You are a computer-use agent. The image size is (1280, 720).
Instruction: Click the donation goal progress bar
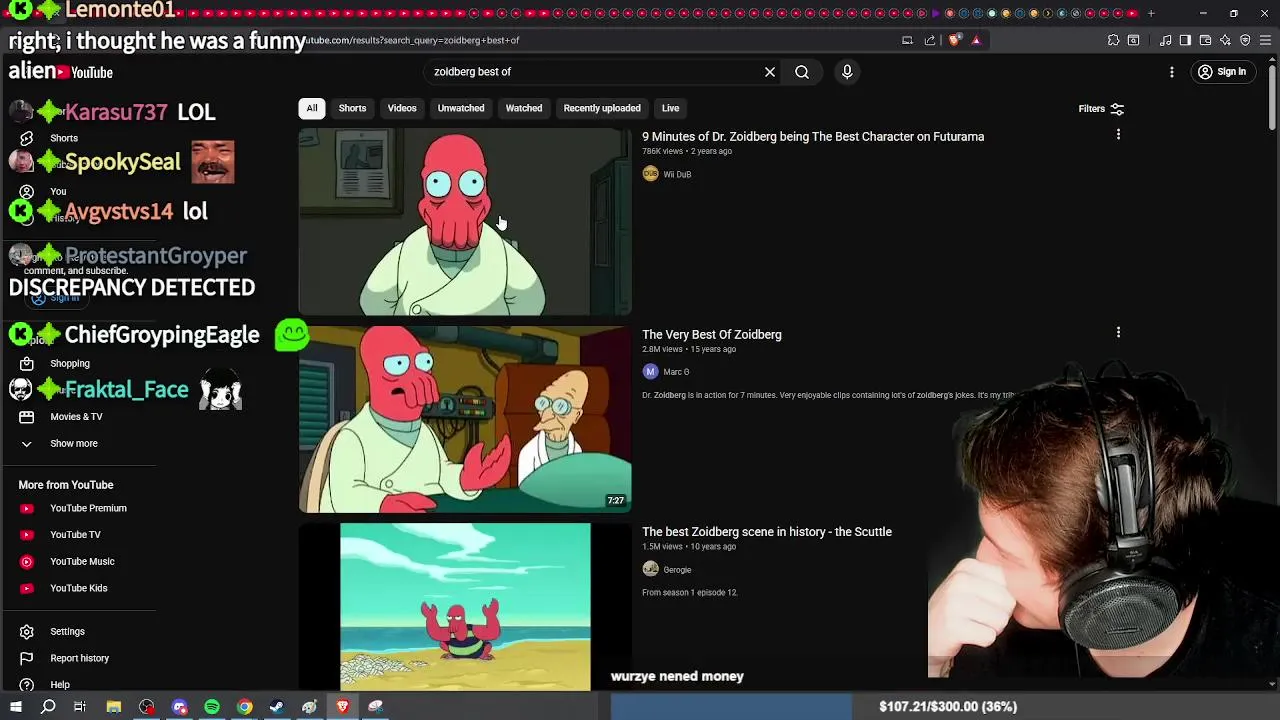[x=945, y=707]
